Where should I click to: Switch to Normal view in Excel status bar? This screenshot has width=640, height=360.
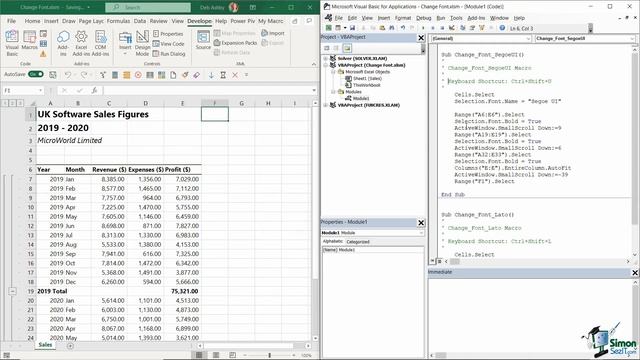(199, 355)
